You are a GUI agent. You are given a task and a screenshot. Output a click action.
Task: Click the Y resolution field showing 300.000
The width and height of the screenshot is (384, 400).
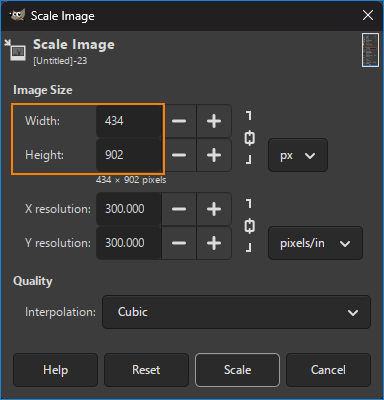(x=129, y=243)
